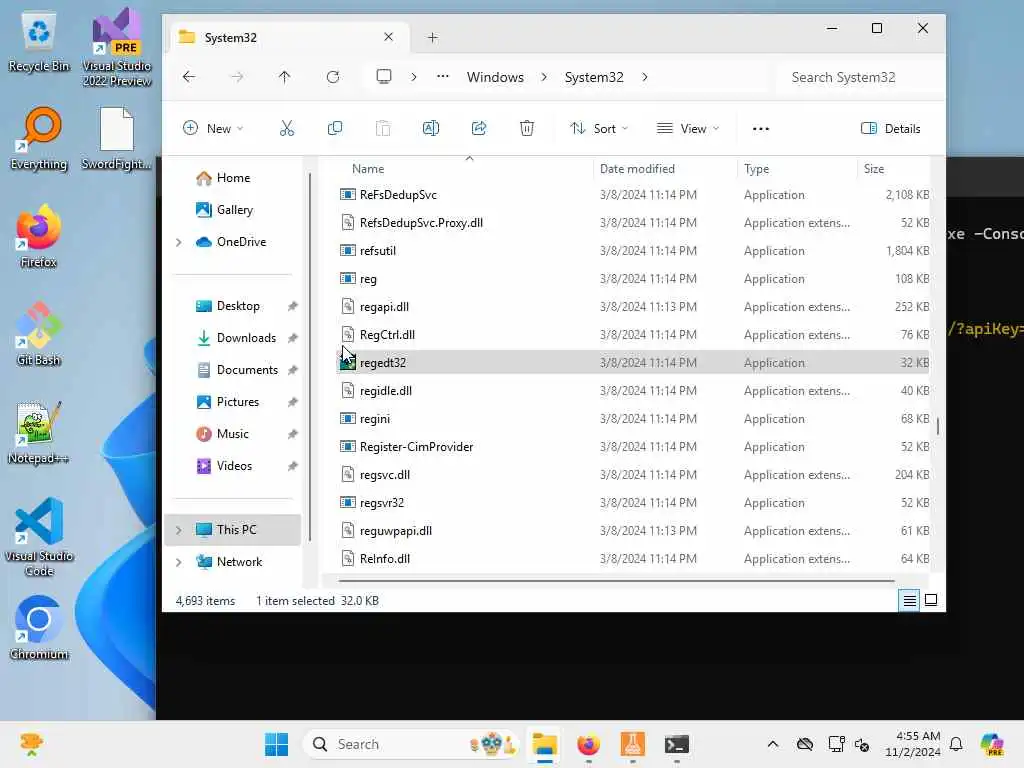Image resolution: width=1024 pixels, height=768 pixels.
Task: Open the New dropdown menu
Action: coord(214,129)
